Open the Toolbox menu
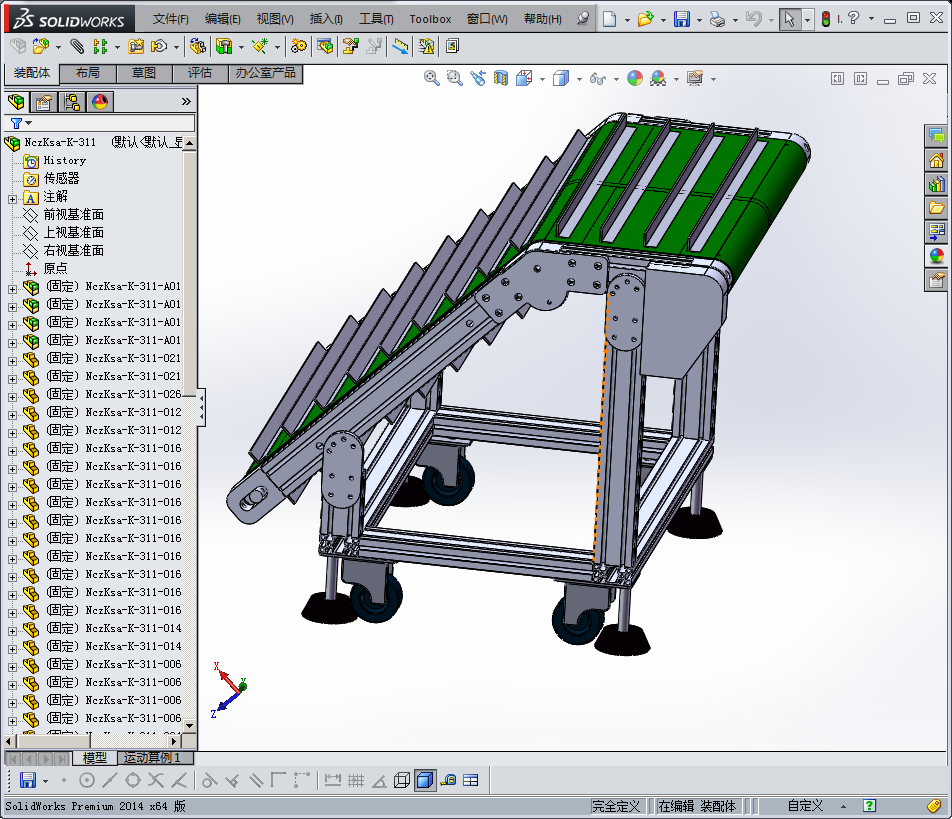This screenshot has height=819, width=952. [x=430, y=19]
